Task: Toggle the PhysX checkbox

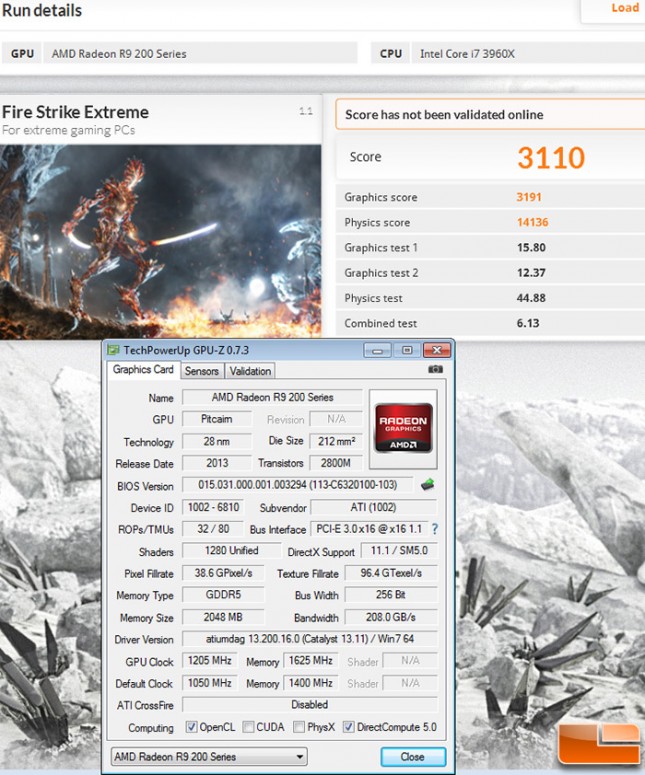Action: point(299,727)
